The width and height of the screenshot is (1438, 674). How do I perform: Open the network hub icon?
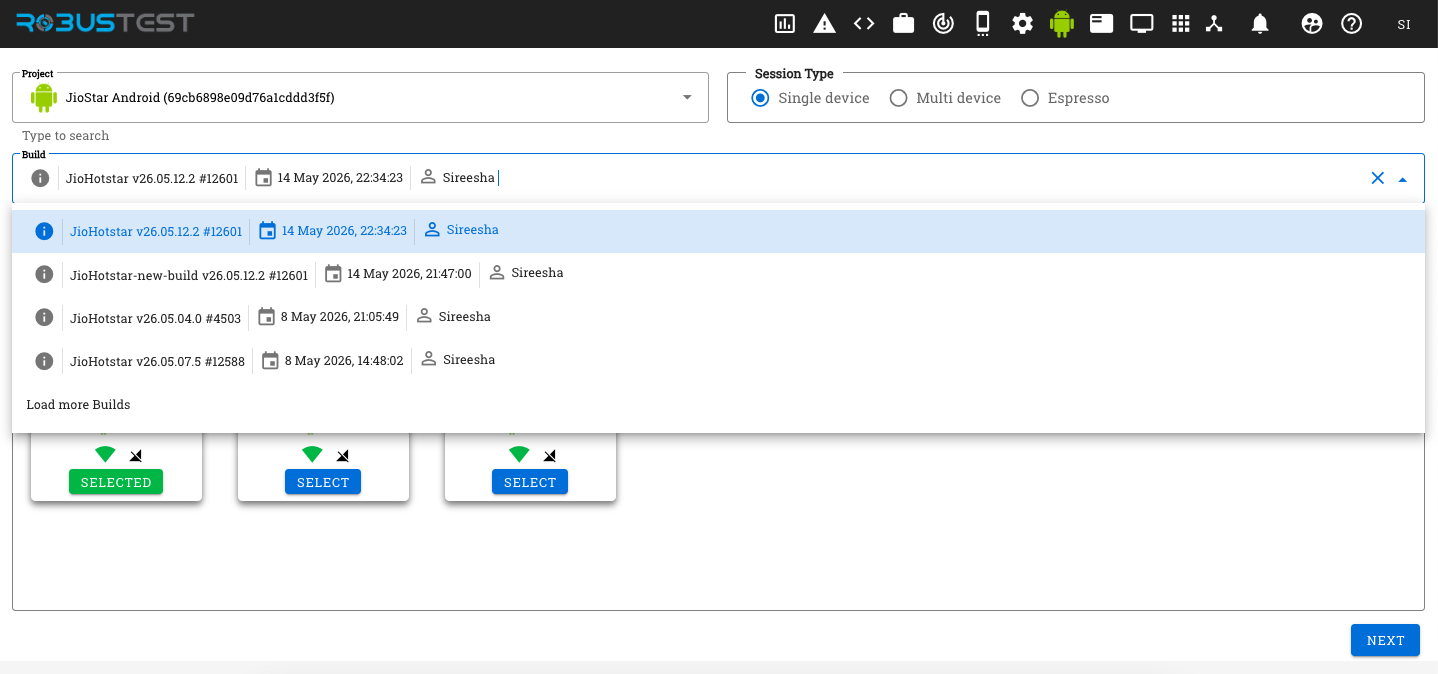click(1214, 24)
